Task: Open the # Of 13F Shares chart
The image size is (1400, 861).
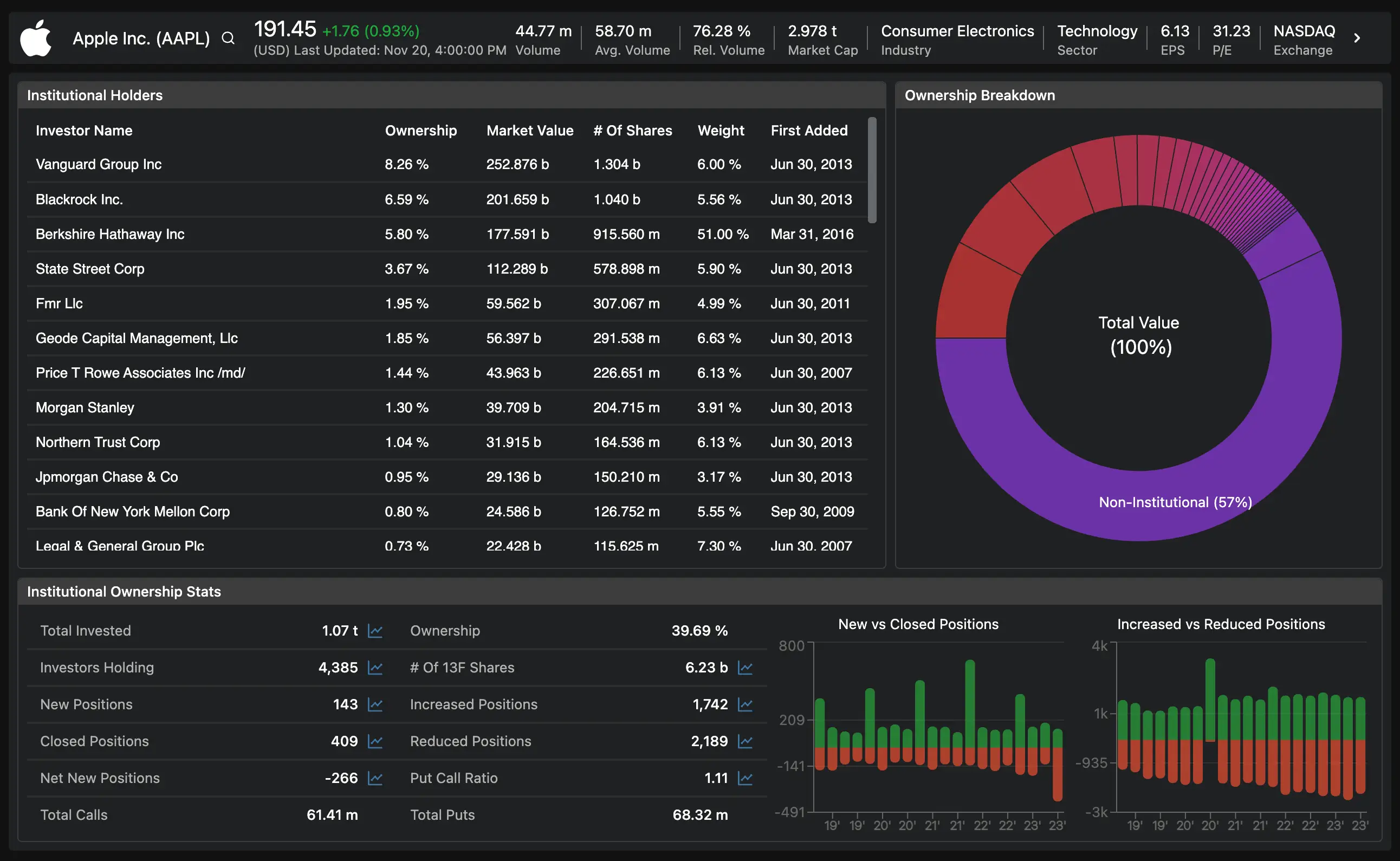Action: pos(746,668)
